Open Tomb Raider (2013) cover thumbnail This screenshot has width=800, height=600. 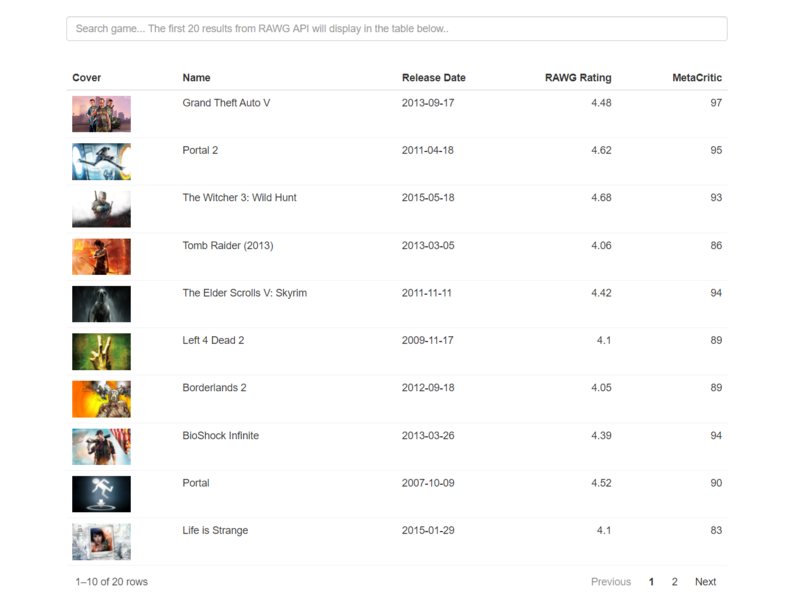point(101,257)
